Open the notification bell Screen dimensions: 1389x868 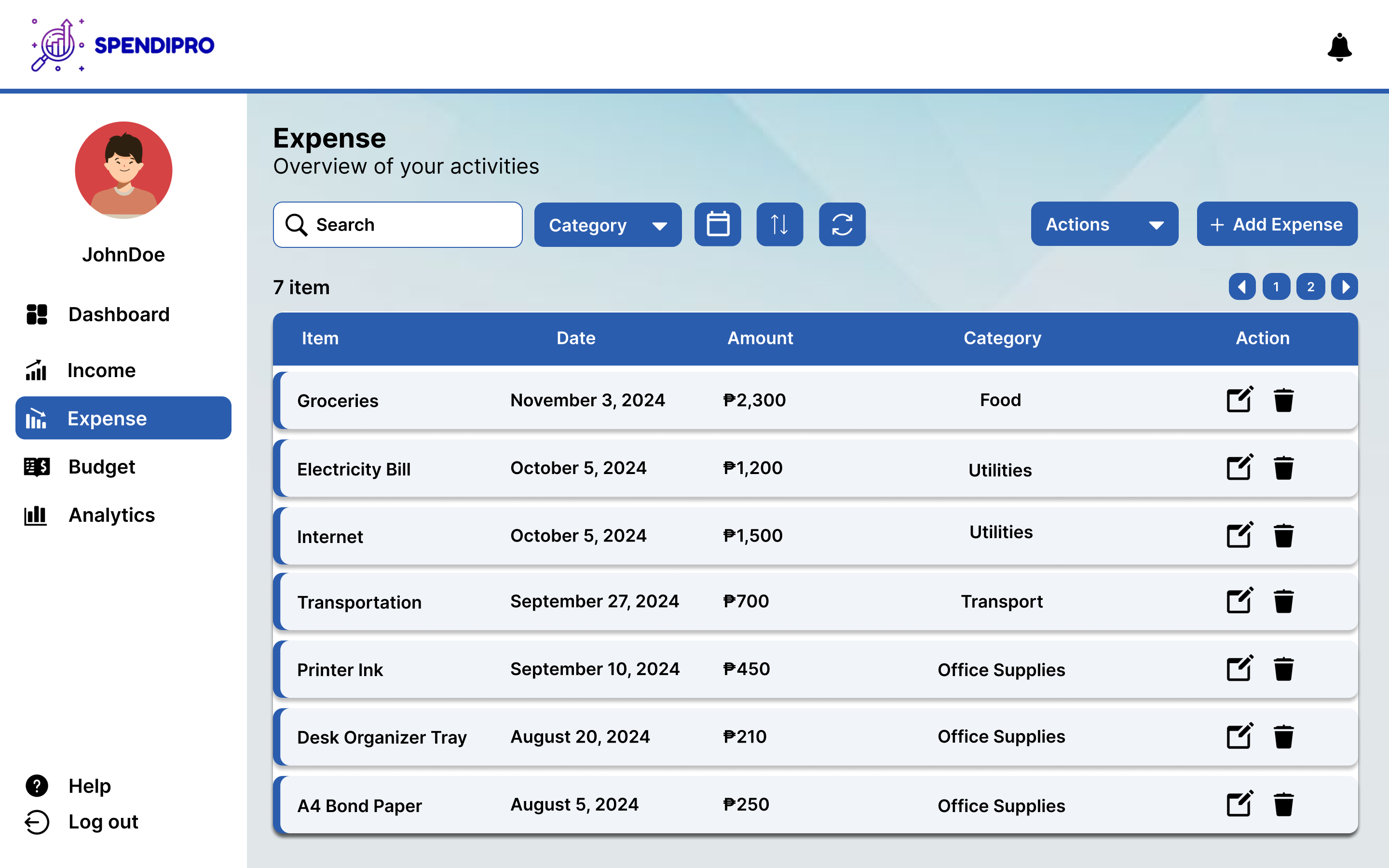[x=1339, y=47]
